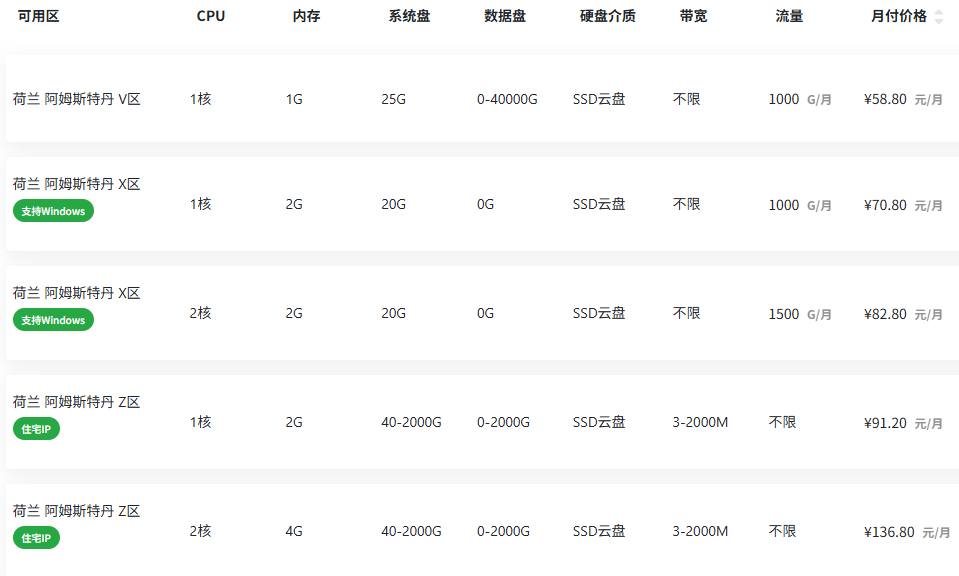Open the ¥58.80 元/月 price entry
Image resolution: width=959 pixels, height=576 pixels.
click(x=903, y=99)
